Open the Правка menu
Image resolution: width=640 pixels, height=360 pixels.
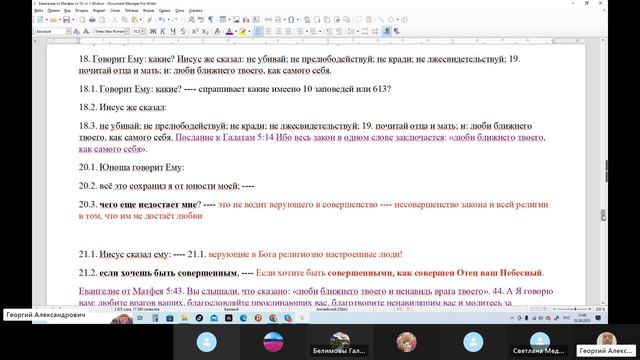click(x=53, y=11)
